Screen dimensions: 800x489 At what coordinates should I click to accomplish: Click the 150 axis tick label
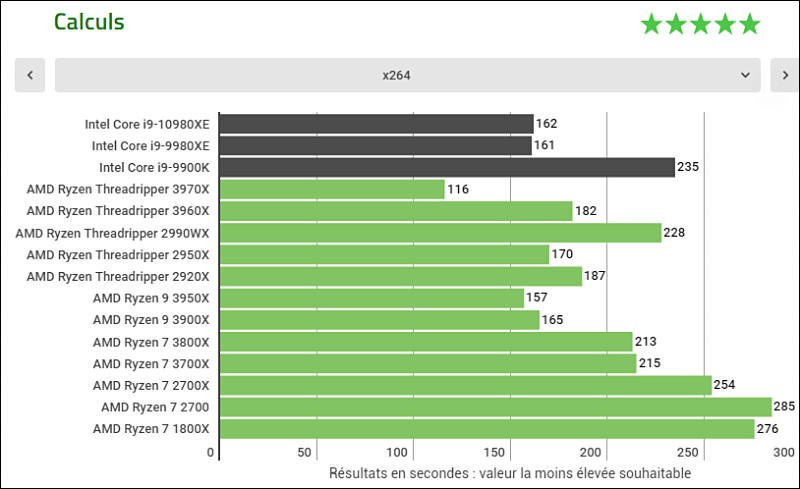tap(494, 452)
